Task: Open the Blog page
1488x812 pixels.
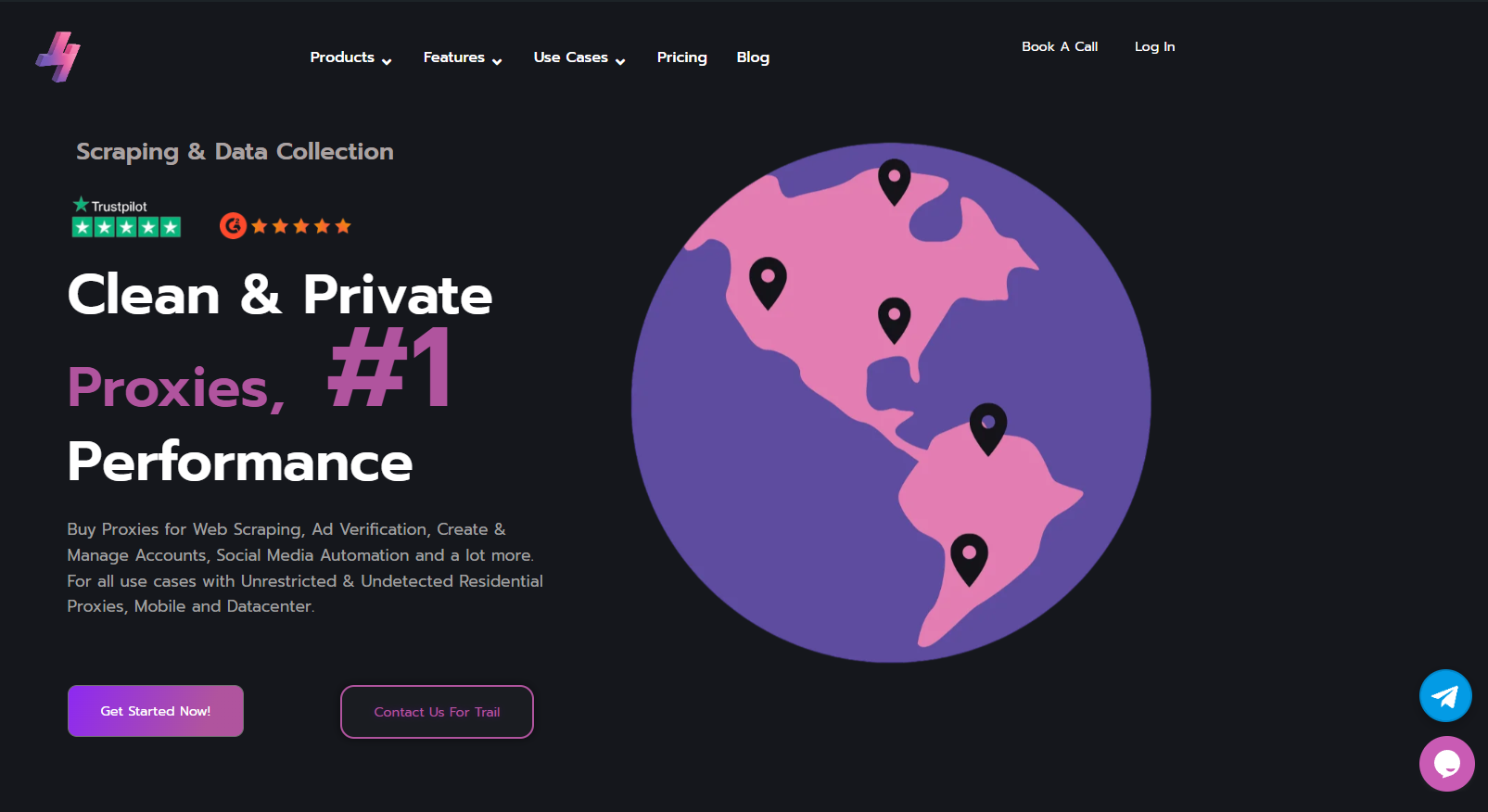Action: tap(753, 57)
